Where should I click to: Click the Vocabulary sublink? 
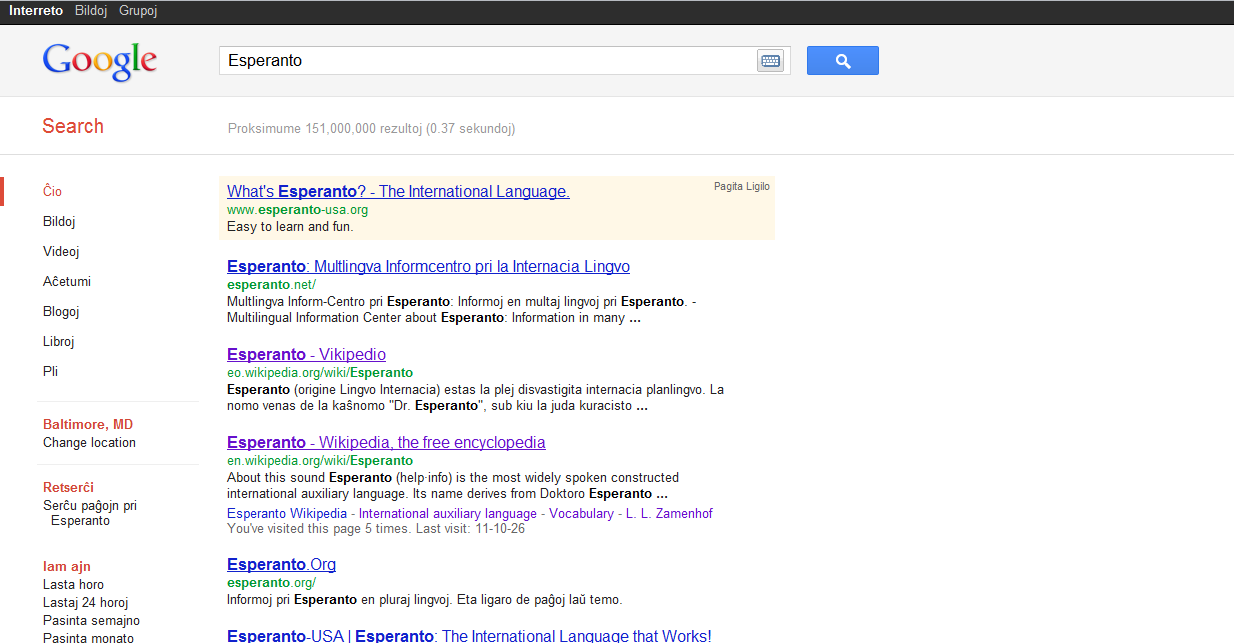click(x=581, y=513)
